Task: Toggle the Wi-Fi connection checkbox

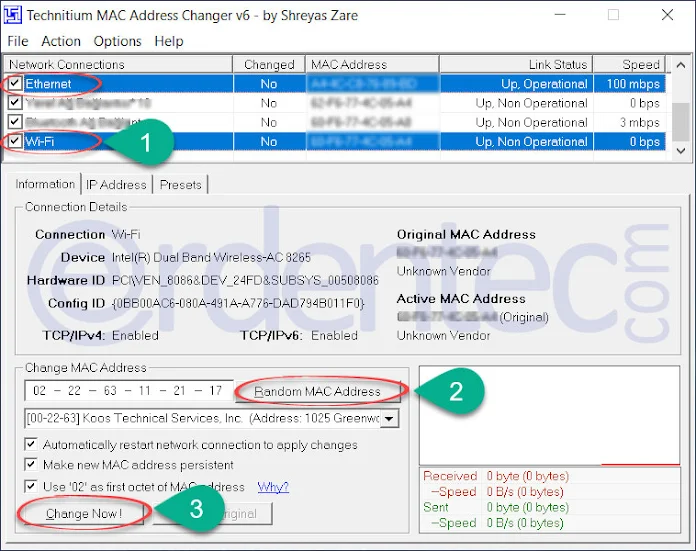Action: tap(15, 141)
